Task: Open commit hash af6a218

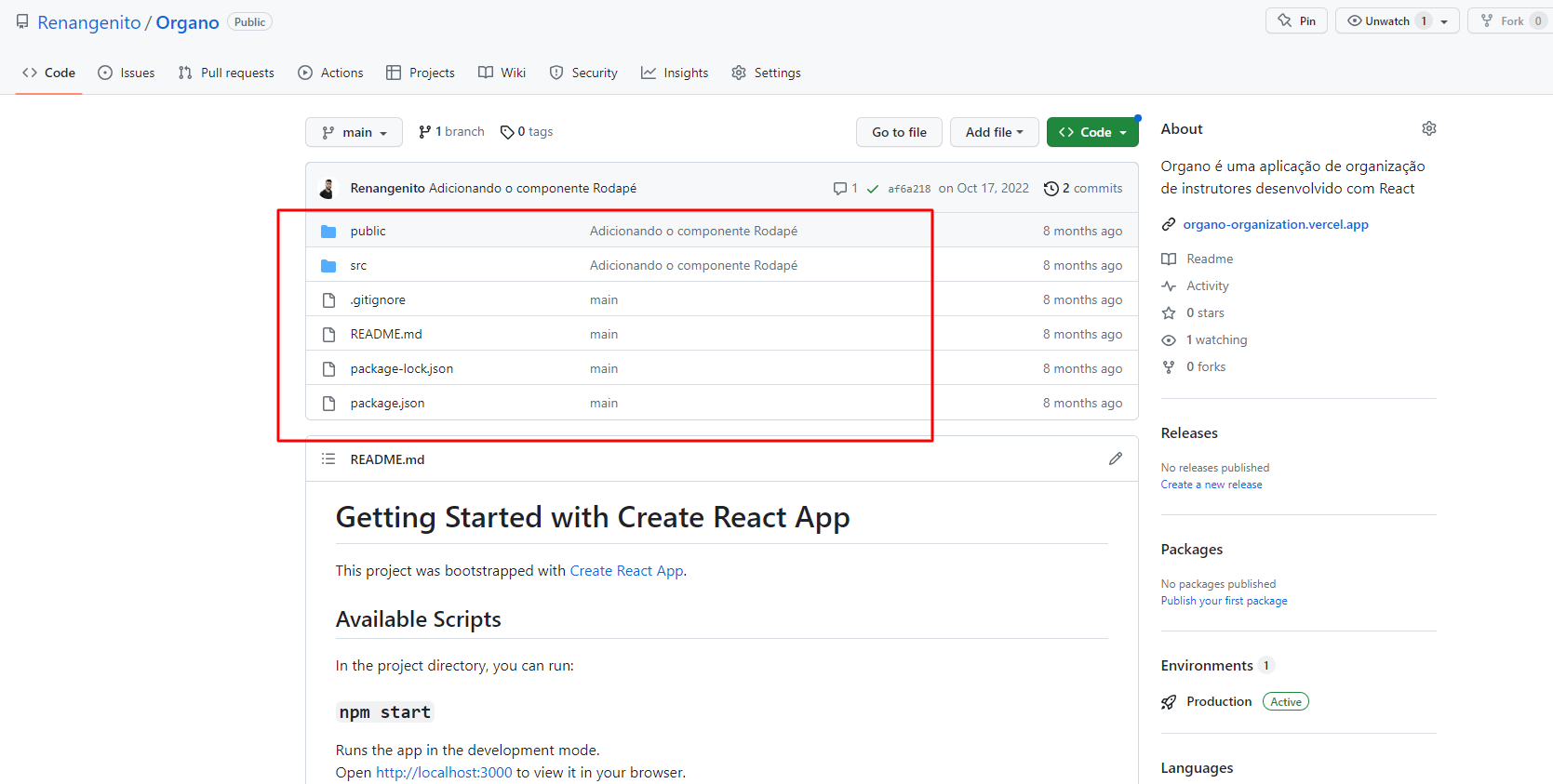Action: click(909, 189)
